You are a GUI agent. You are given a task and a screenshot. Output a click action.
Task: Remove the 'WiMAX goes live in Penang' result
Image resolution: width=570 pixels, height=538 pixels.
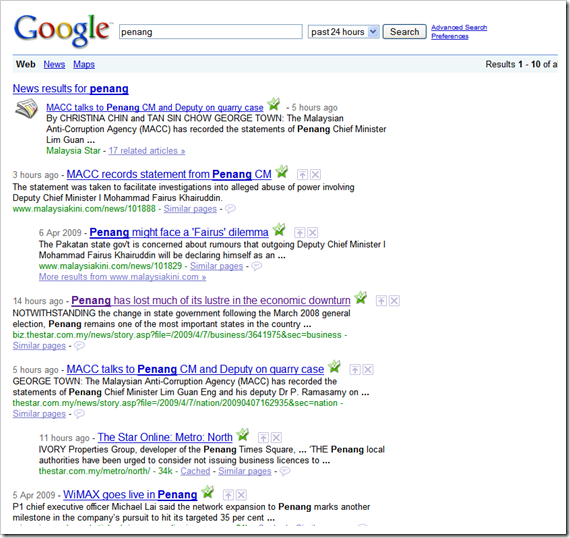tap(241, 495)
